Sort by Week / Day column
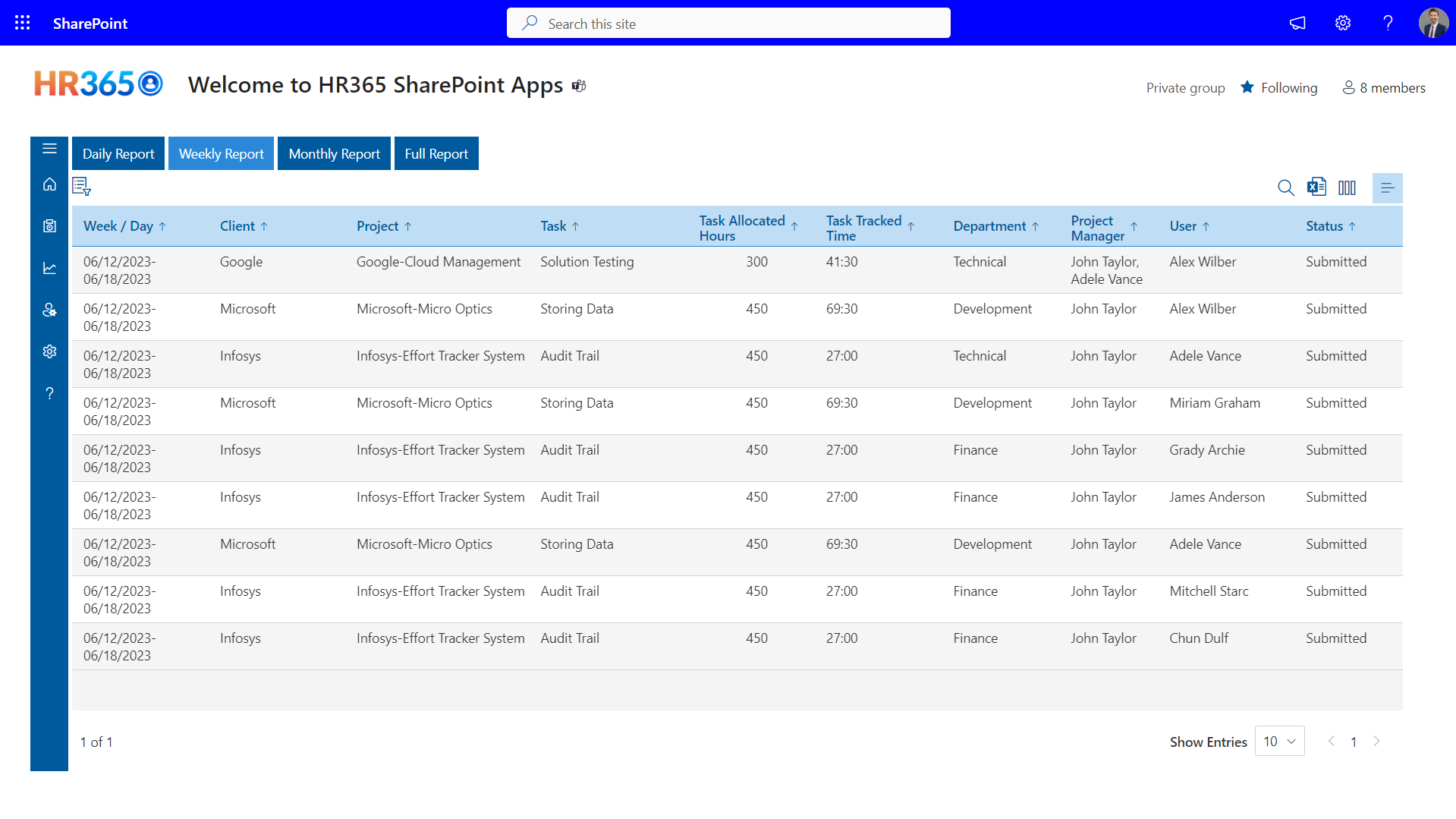The width and height of the screenshot is (1456, 819). pos(125,226)
